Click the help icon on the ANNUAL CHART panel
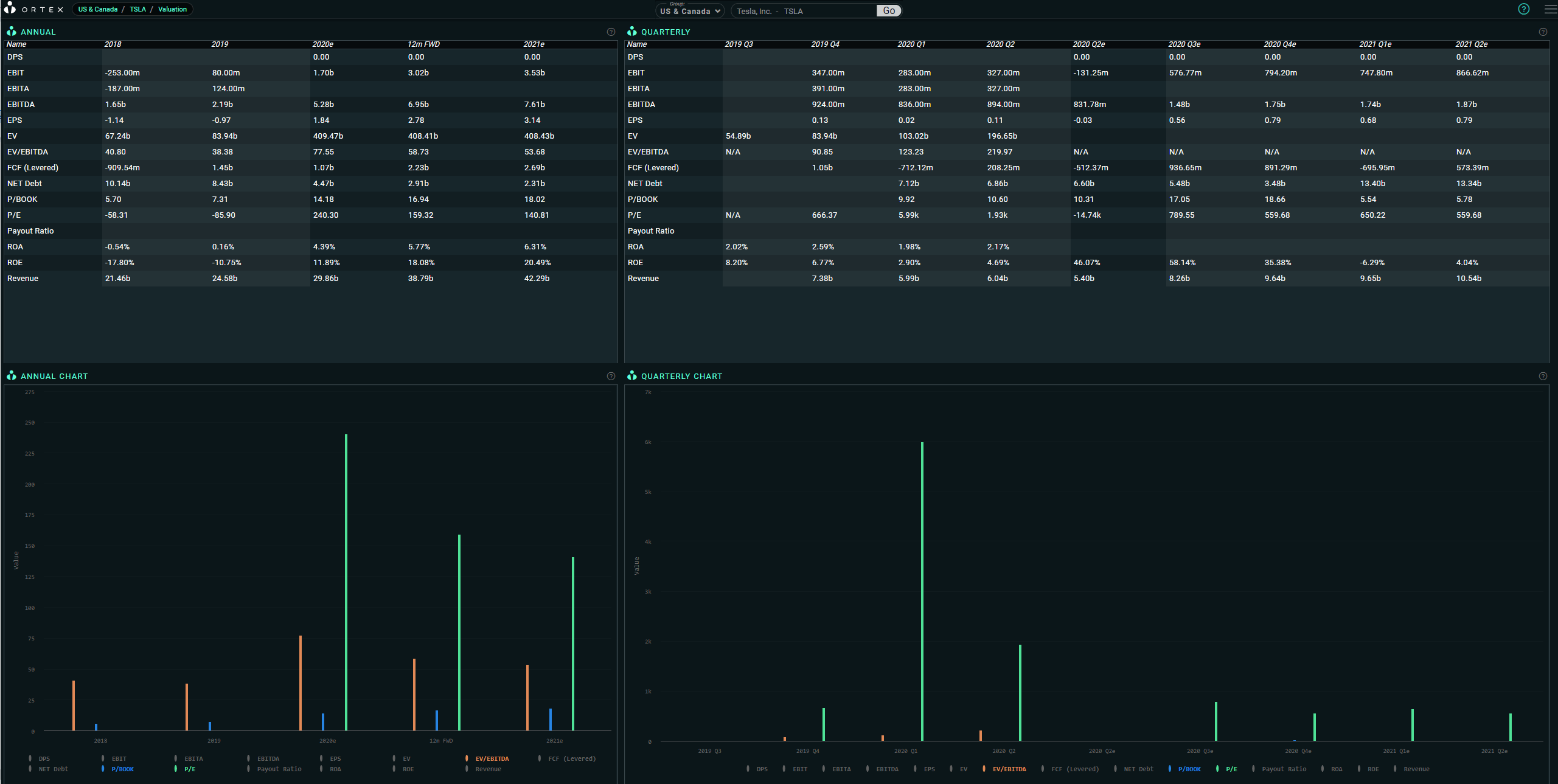Screen dimensions: 1558x784 pyautogui.click(x=611, y=376)
